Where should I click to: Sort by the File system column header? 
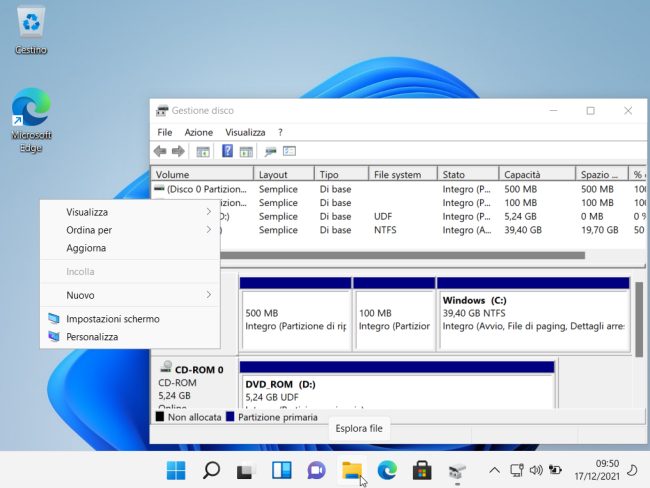pos(403,174)
